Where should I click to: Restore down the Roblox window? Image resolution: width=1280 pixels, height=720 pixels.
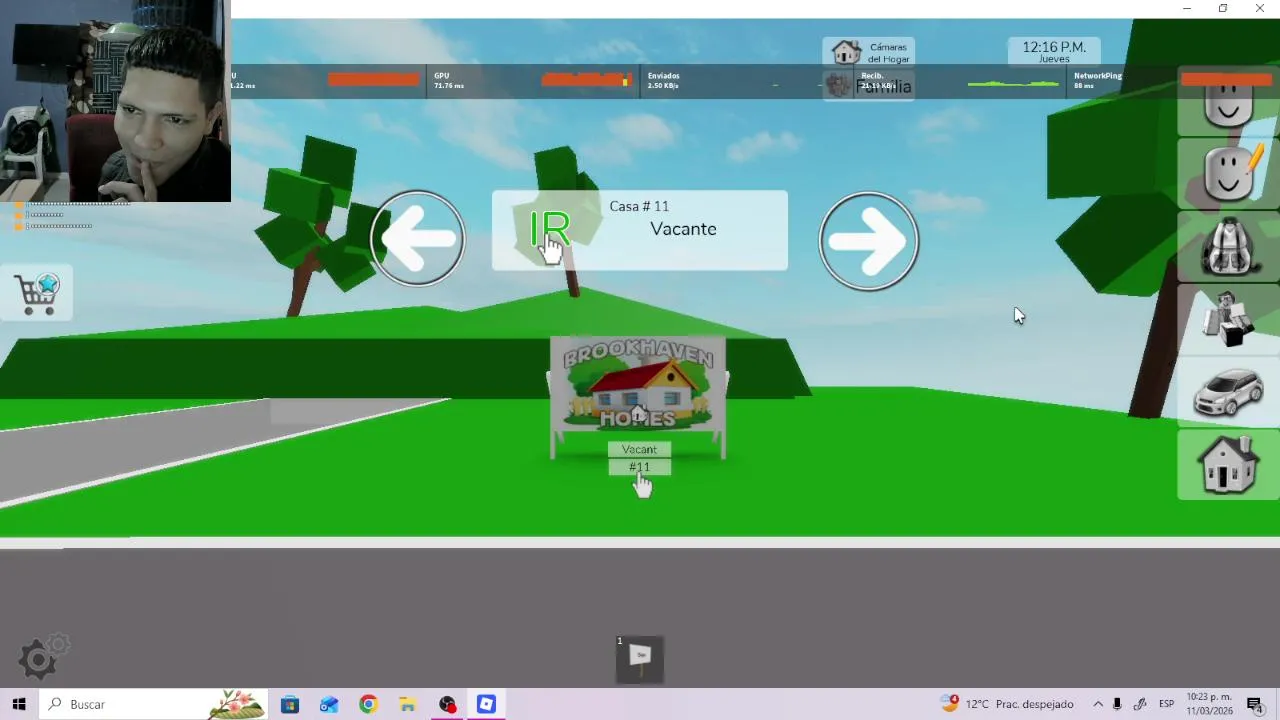[x=1223, y=9]
